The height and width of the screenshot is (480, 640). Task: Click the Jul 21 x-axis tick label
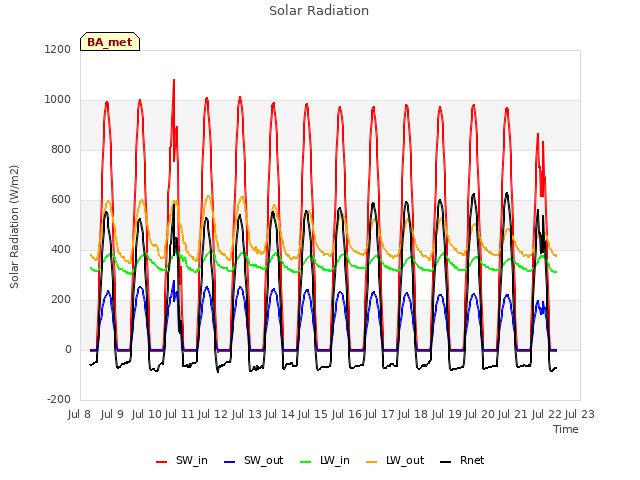coord(513,414)
